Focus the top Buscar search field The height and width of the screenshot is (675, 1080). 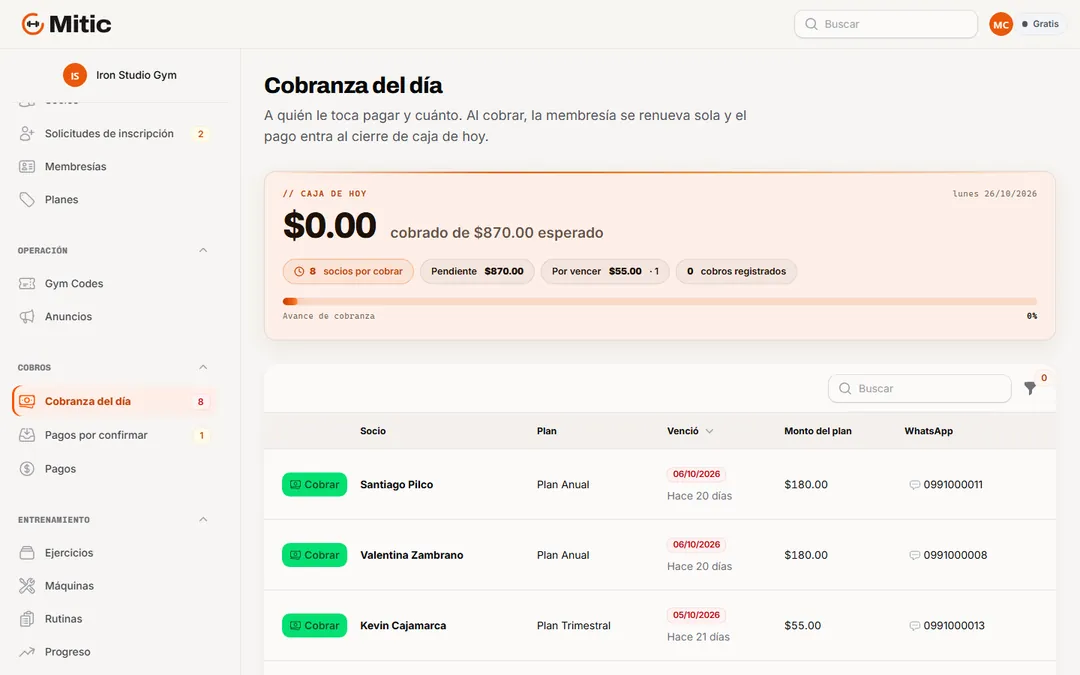[886, 24]
